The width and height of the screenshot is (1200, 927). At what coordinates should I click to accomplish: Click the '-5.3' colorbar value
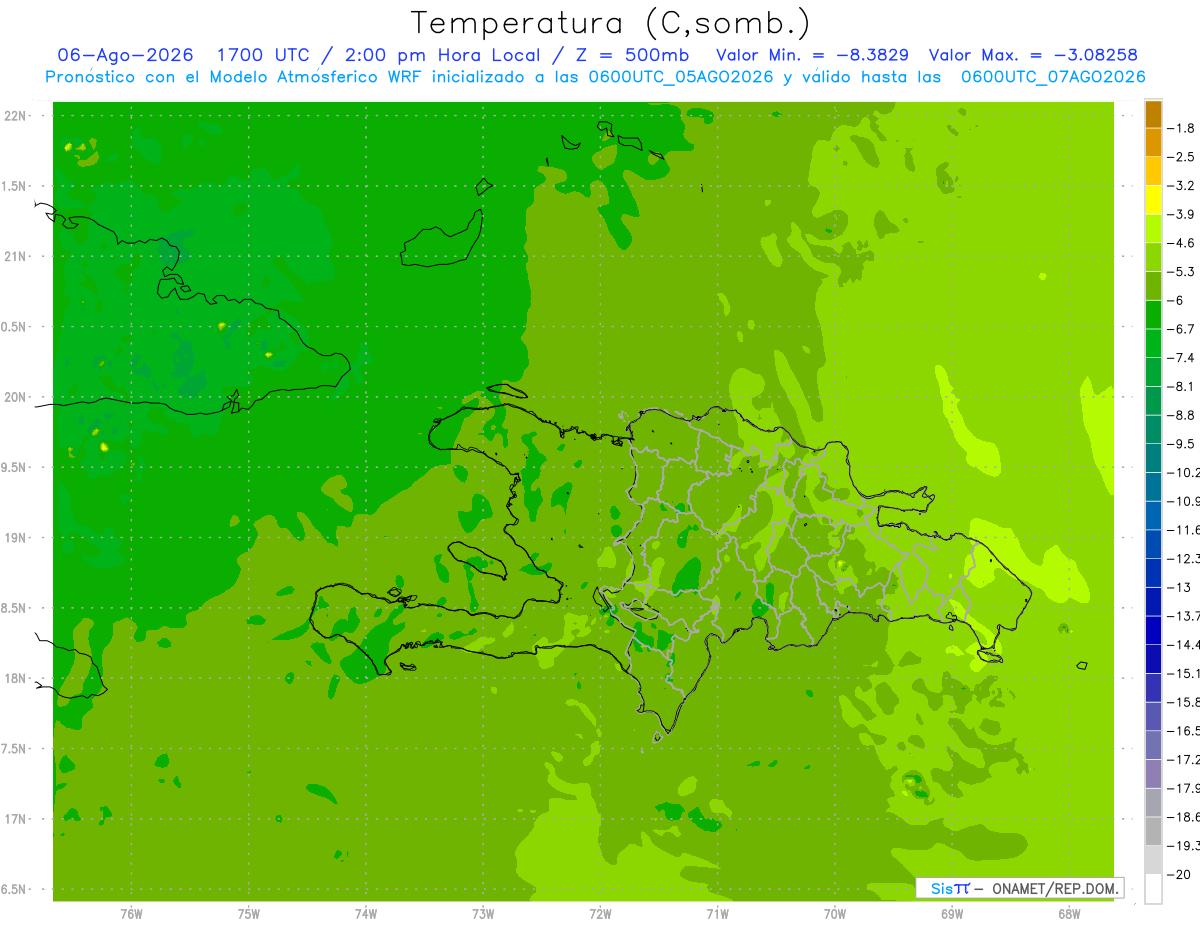(x=1180, y=272)
